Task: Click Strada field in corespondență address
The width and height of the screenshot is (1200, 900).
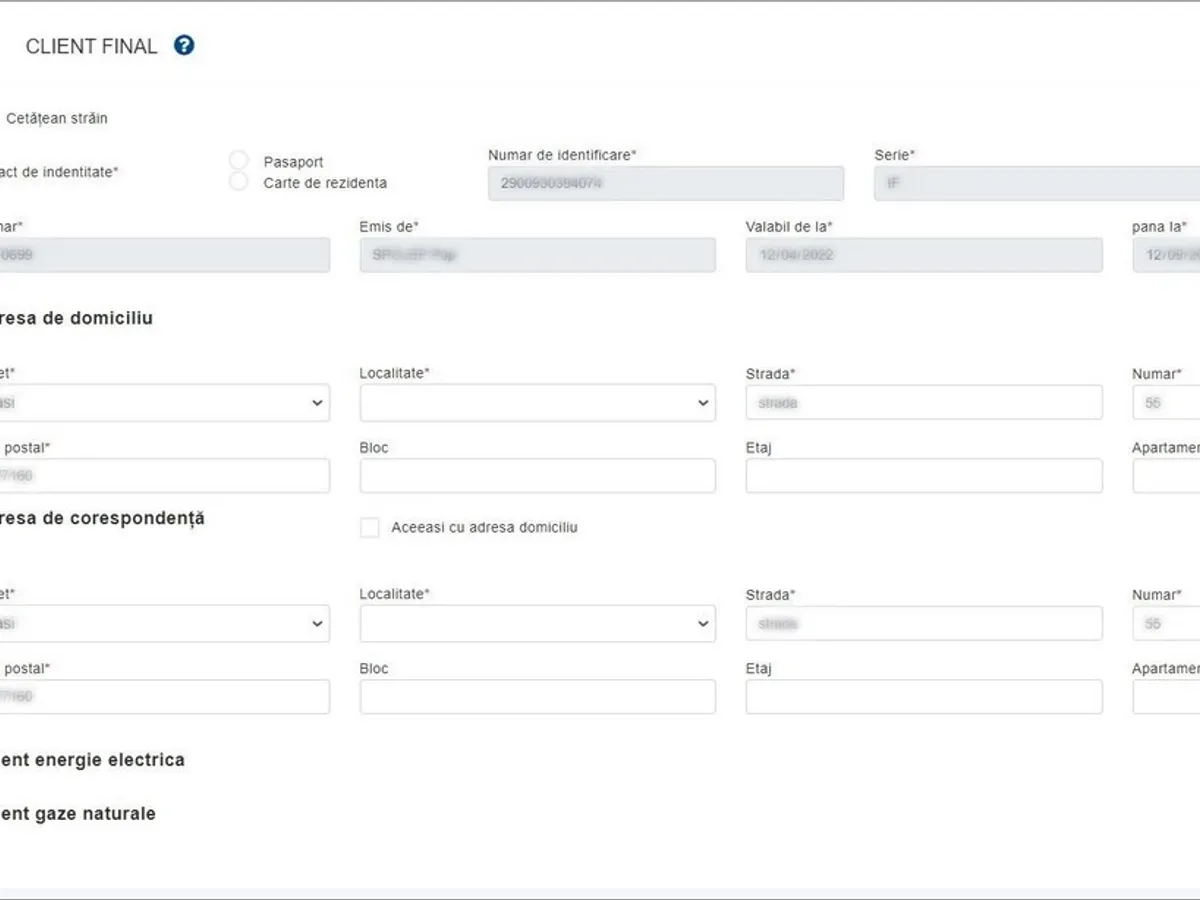Action: coord(923,624)
